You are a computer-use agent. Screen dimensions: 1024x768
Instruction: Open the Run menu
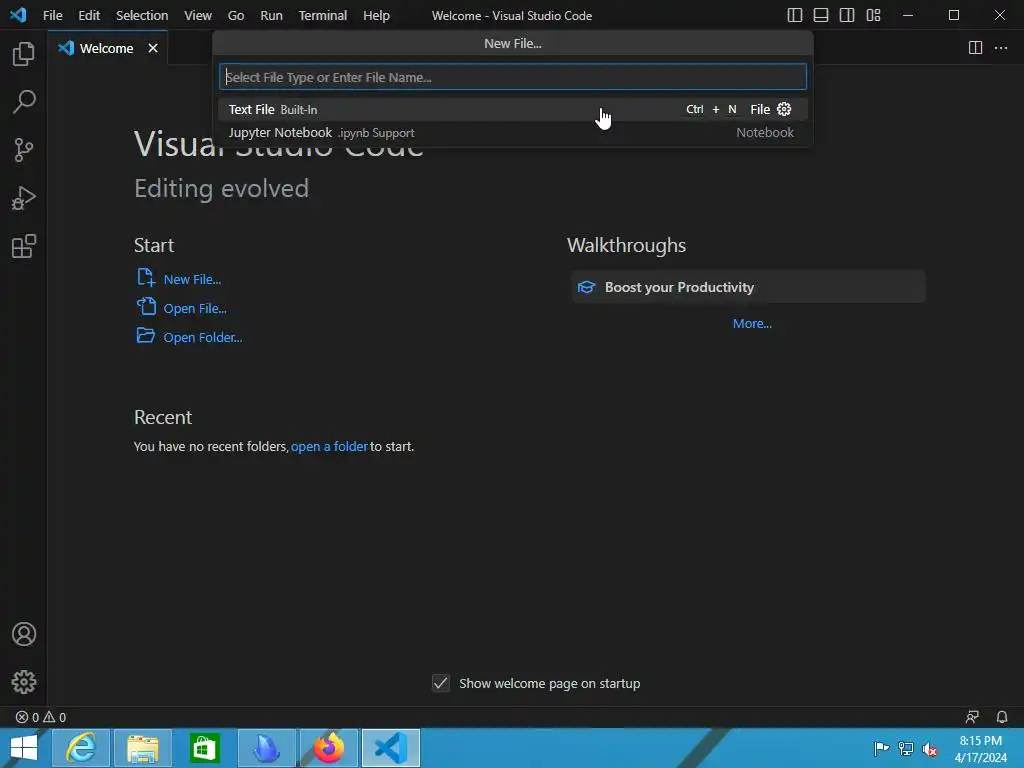coord(271,15)
